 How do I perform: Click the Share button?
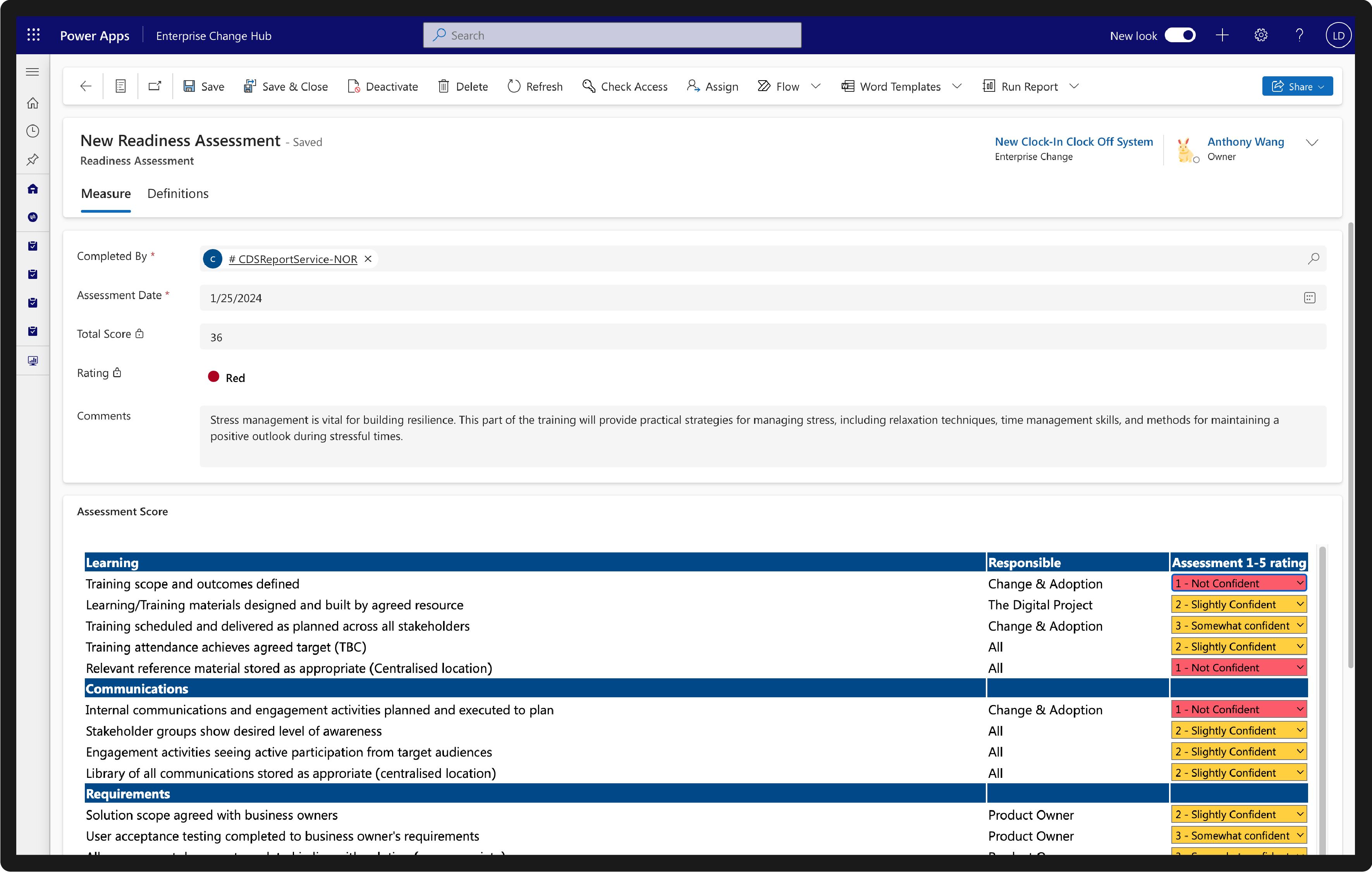pos(1297,86)
